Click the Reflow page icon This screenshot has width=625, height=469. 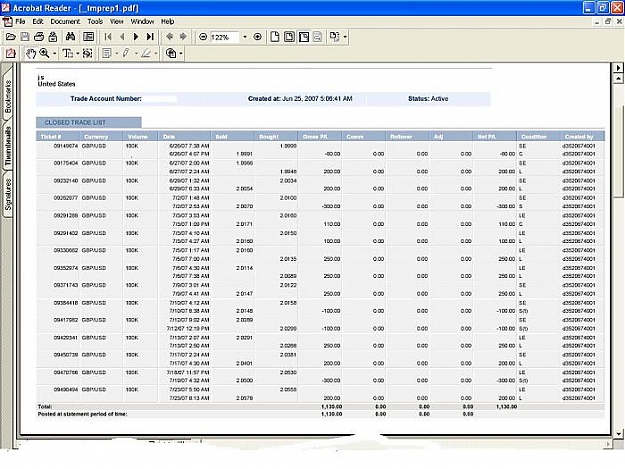click(318, 37)
